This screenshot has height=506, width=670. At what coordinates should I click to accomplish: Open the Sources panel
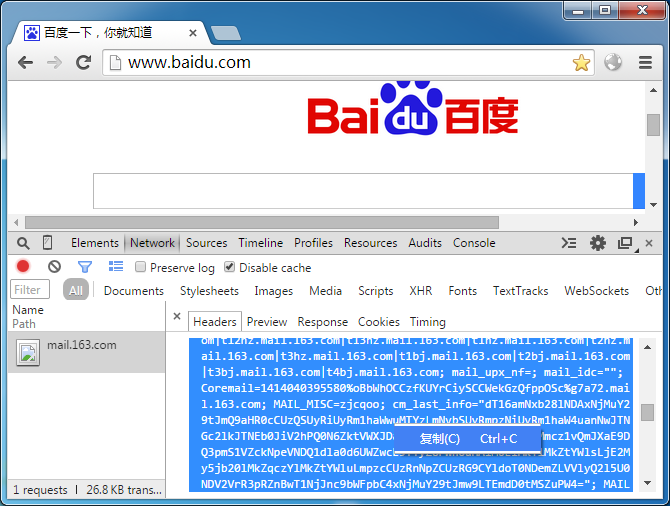click(206, 243)
